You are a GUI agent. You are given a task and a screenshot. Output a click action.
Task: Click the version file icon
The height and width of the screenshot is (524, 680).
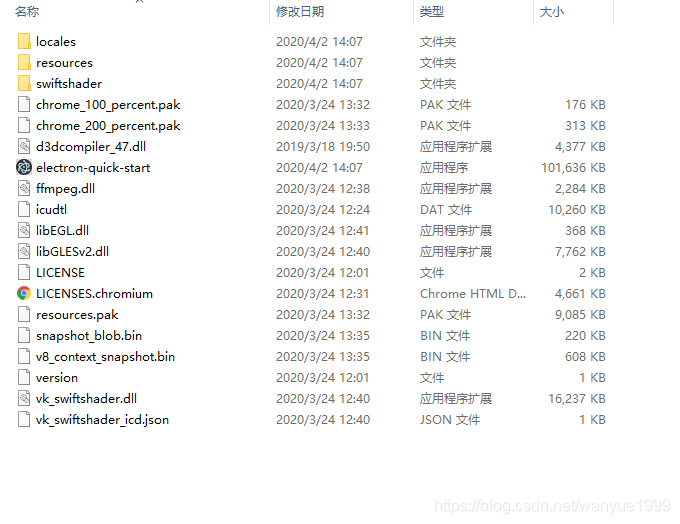tap(24, 377)
